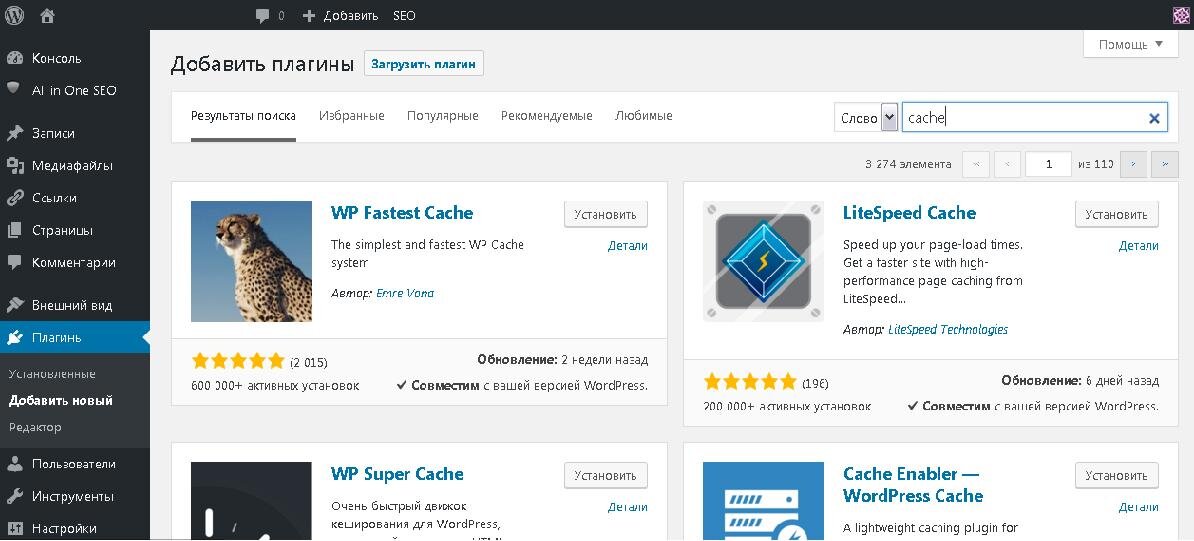
Task: Visit site via home icon
Action: click(x=47, y=15)
